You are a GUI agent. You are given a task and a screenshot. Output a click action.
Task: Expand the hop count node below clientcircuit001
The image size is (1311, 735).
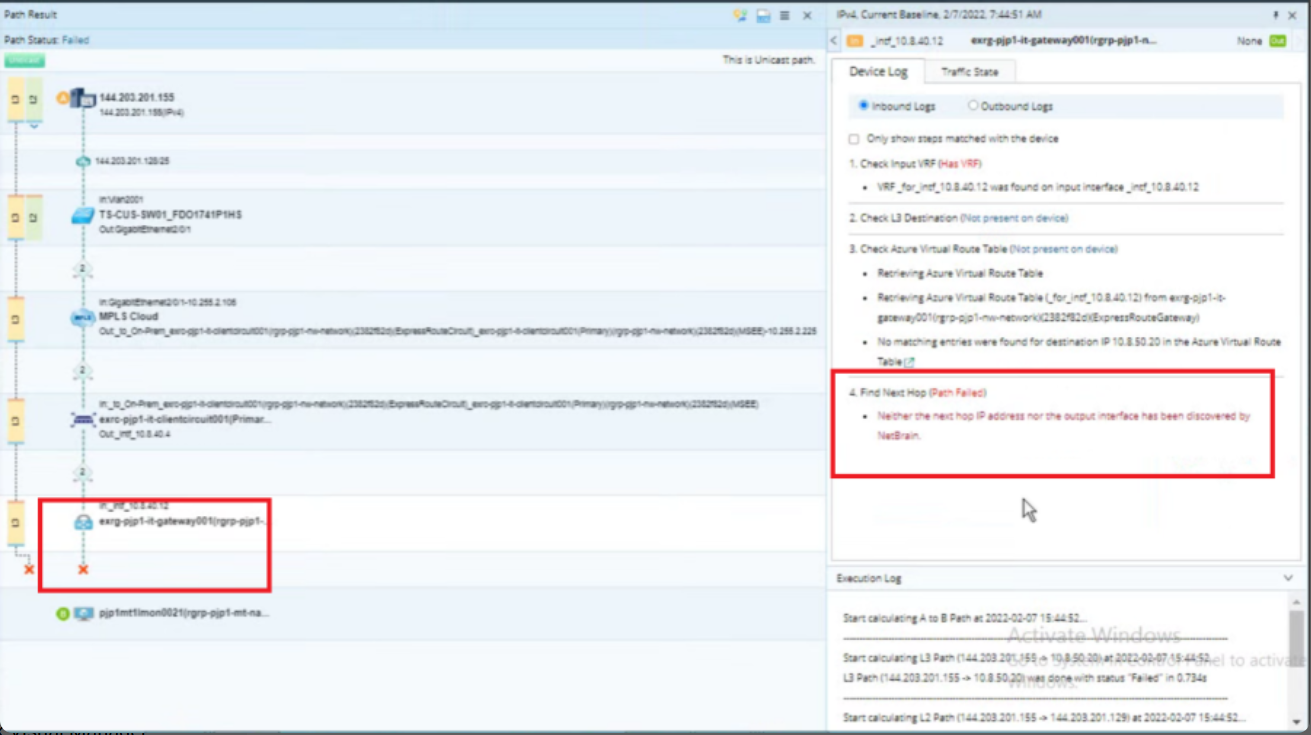[x=84, y=472]
